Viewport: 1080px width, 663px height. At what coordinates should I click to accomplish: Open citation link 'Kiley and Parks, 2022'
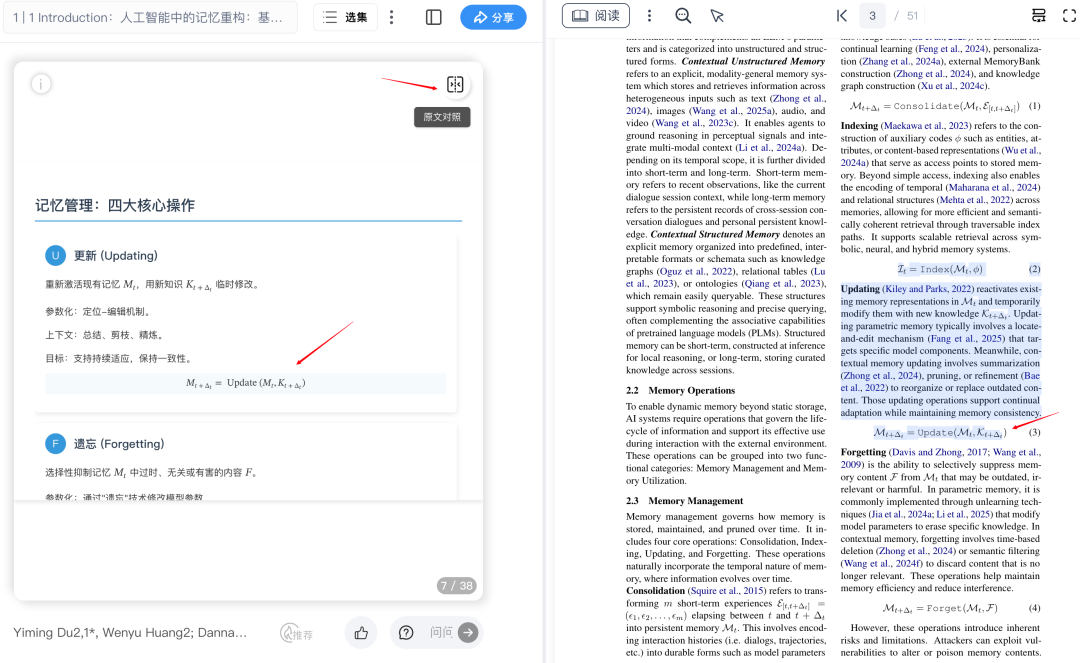[928, 289]
